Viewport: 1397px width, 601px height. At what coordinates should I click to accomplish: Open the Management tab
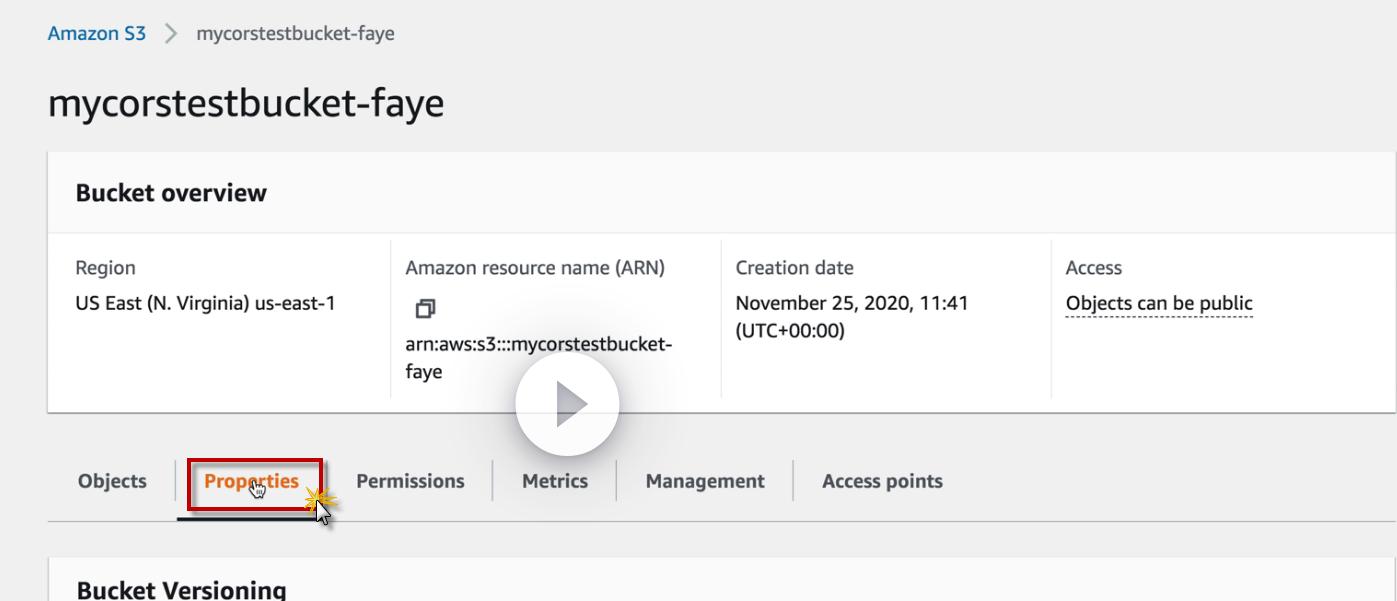705,481
